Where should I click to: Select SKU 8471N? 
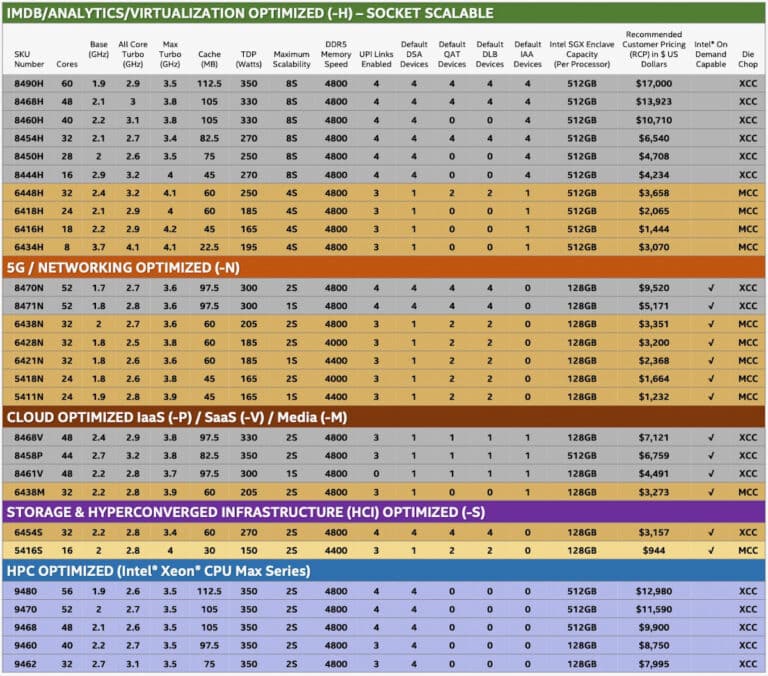tap(29, 306)
